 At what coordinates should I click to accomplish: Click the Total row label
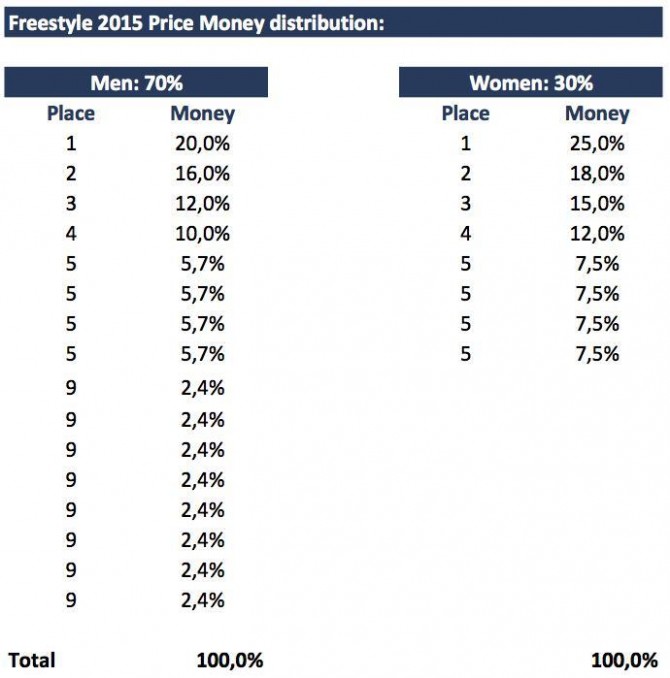click(32, 660)
